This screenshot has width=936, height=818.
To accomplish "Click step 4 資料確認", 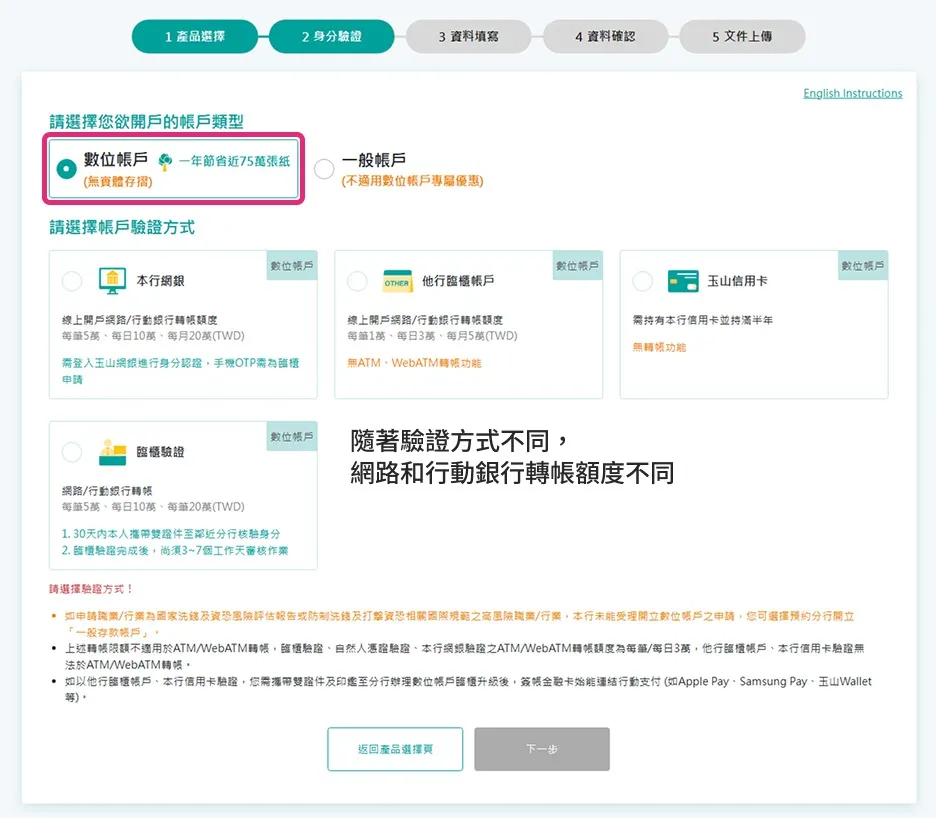I will click(605, 36).
